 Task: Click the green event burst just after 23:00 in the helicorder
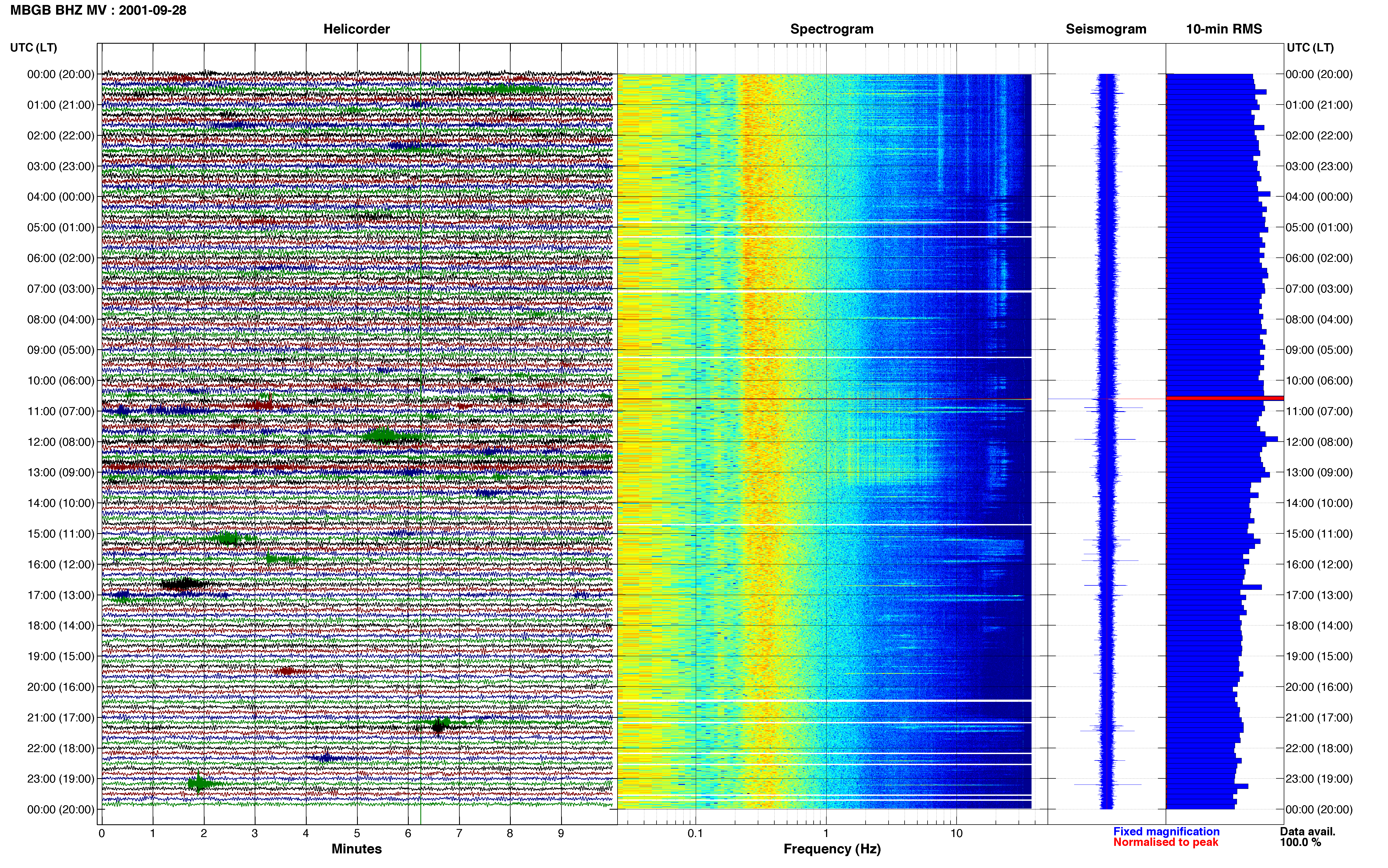click(x=200, y=783)
